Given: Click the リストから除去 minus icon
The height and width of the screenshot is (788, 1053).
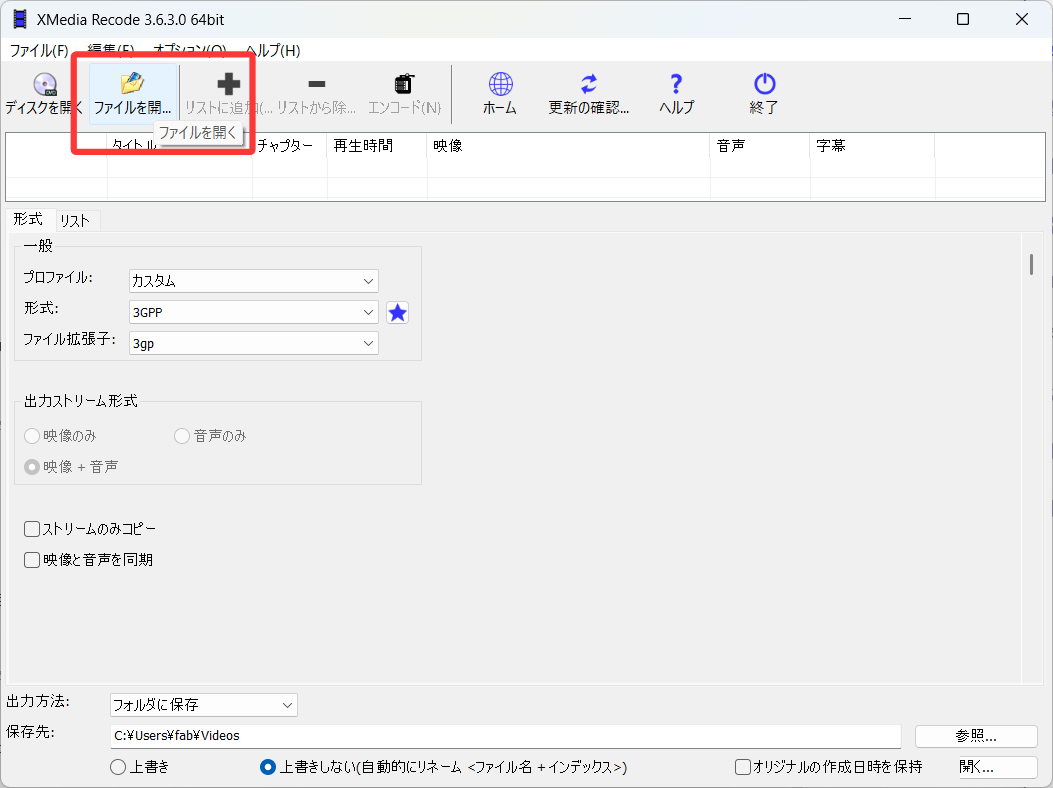Looking at the screenshot, I should tap(316, 84).
